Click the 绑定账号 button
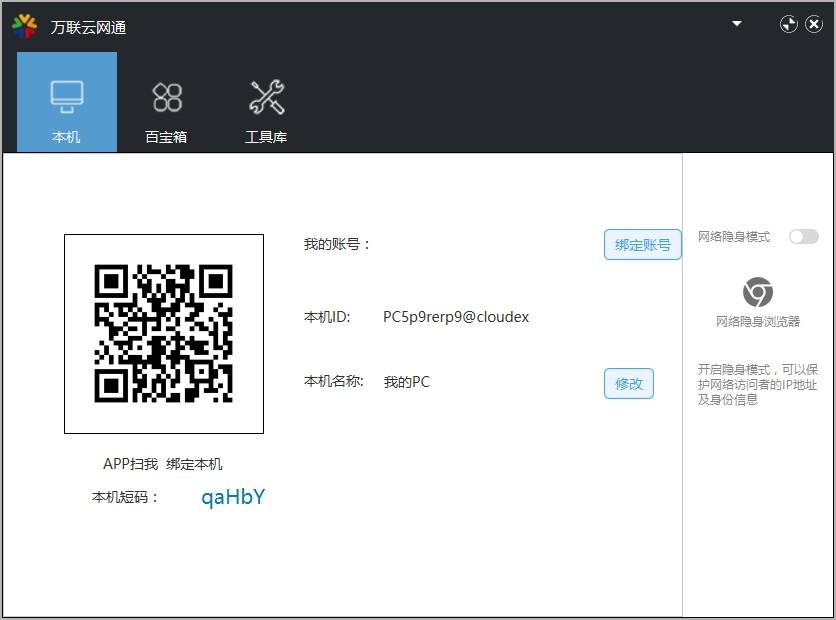Image resolution: width=836 pixels, height=620 pixels. coord(642,245)
